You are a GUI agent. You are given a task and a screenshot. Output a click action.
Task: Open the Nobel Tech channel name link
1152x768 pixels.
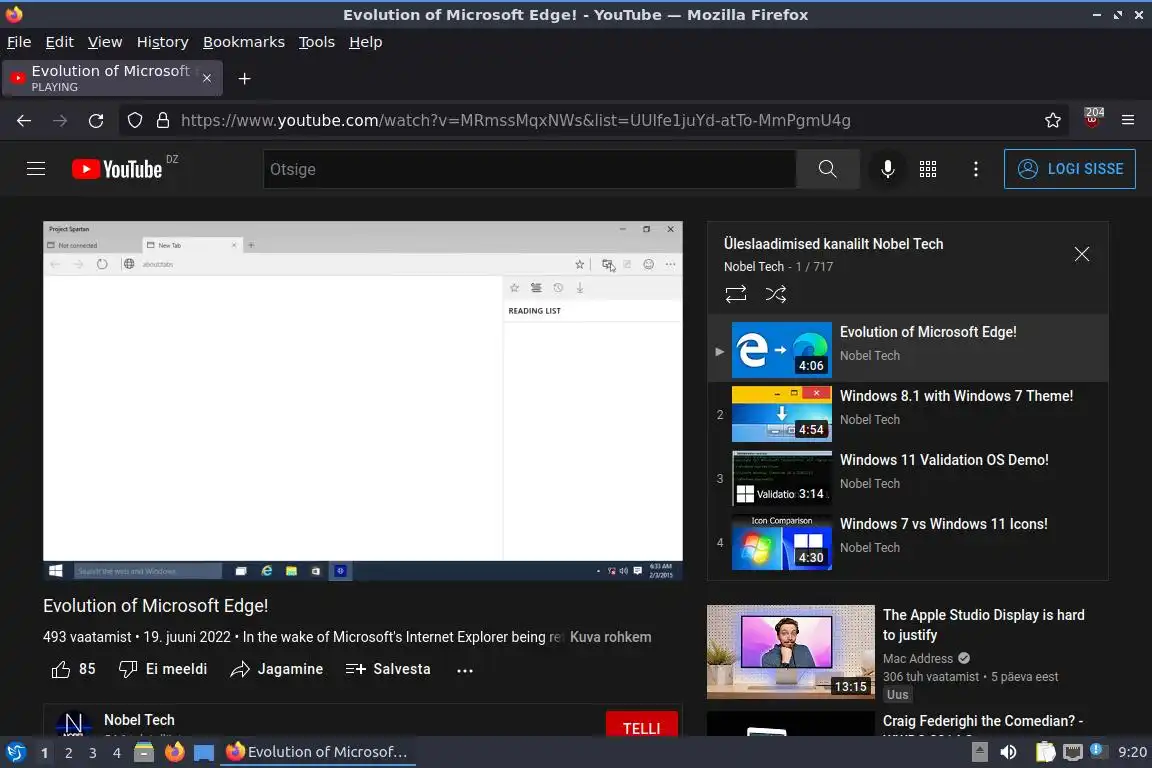[140, 720]
